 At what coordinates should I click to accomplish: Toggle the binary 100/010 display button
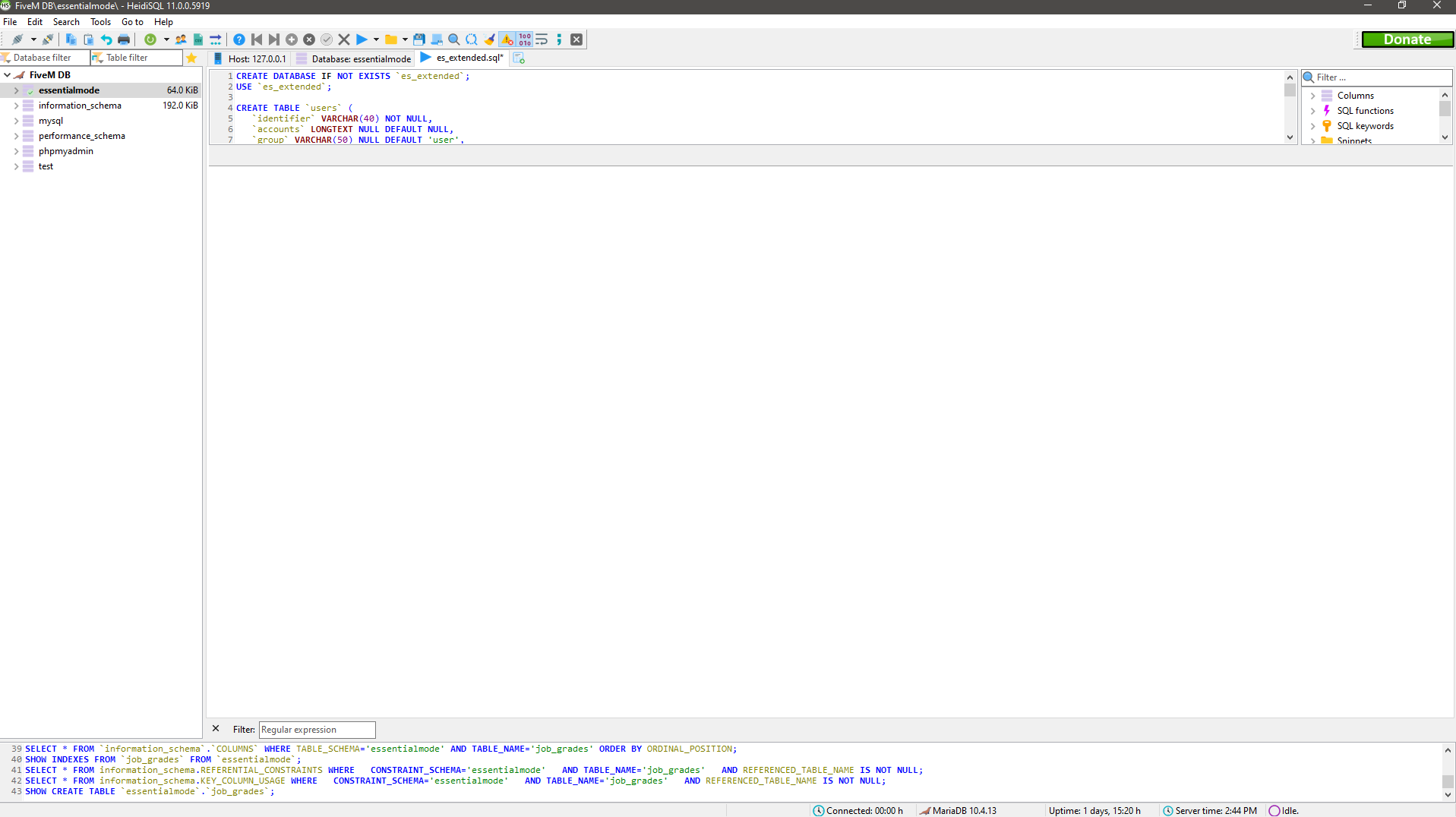pos(525,39)
